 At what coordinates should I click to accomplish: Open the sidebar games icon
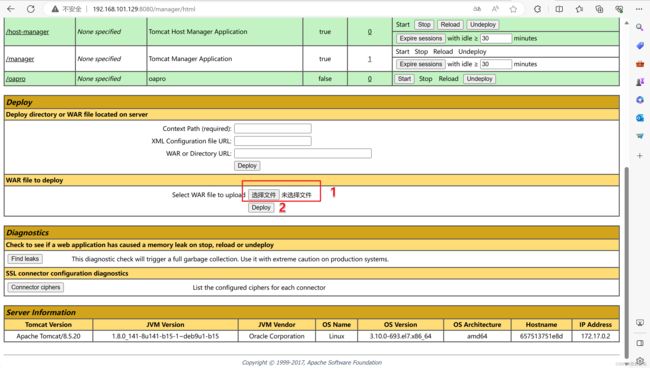tap(640, 82)
